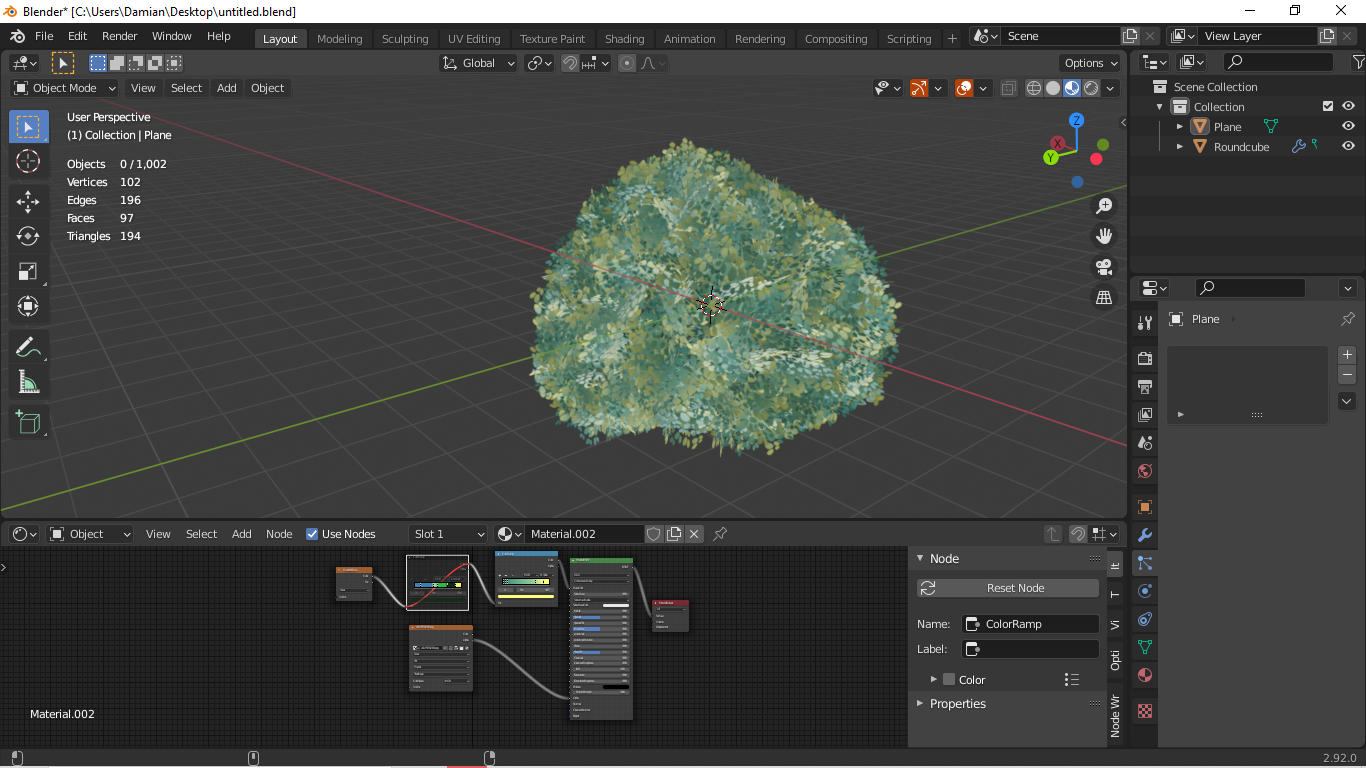
Task: Click the Reset Node button
Action: (x=1014, y=588)
